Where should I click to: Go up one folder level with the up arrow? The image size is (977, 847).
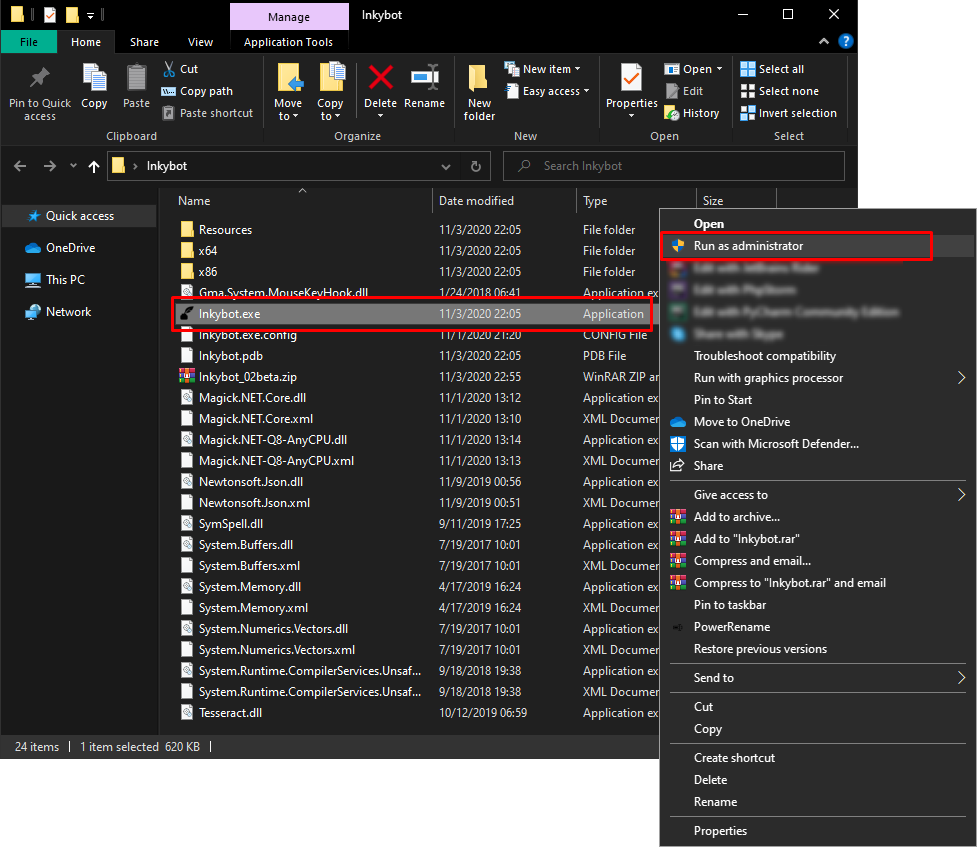coord(94,166)
